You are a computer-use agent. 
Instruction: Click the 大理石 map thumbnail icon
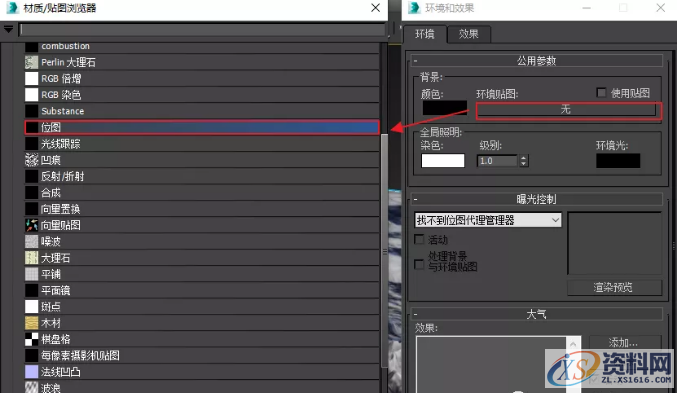(31, 258)
